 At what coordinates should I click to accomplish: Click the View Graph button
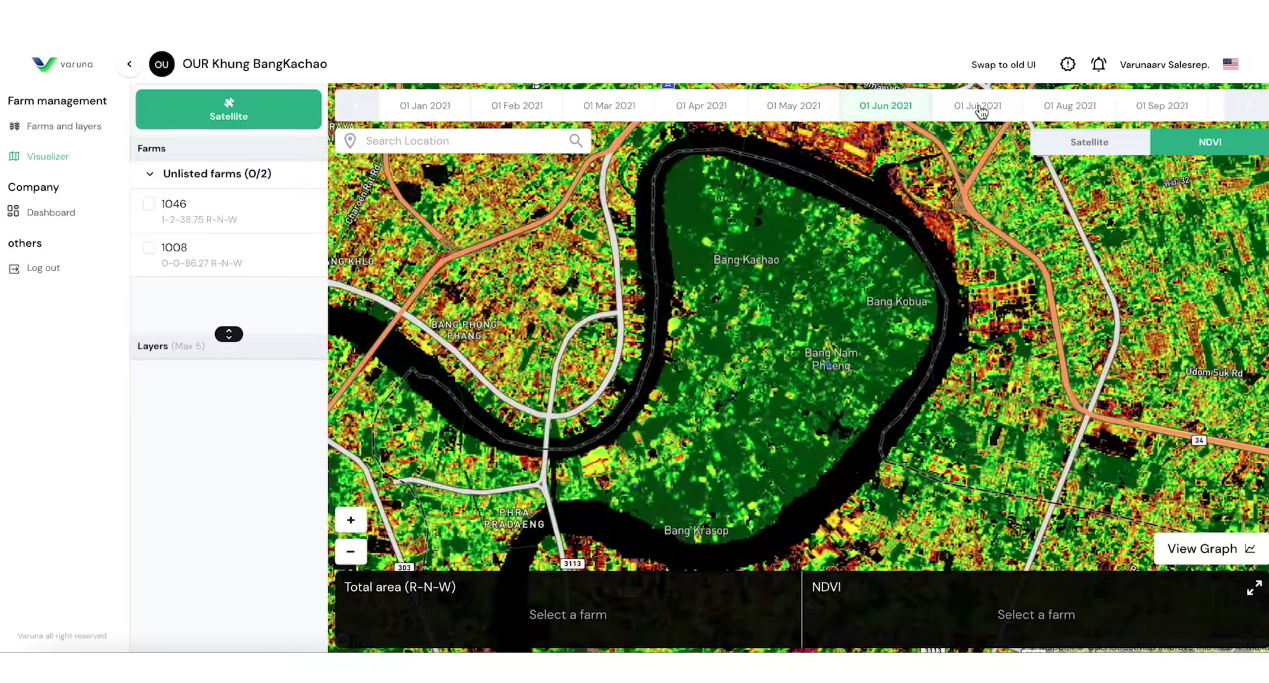click(x=1210, y=549)
